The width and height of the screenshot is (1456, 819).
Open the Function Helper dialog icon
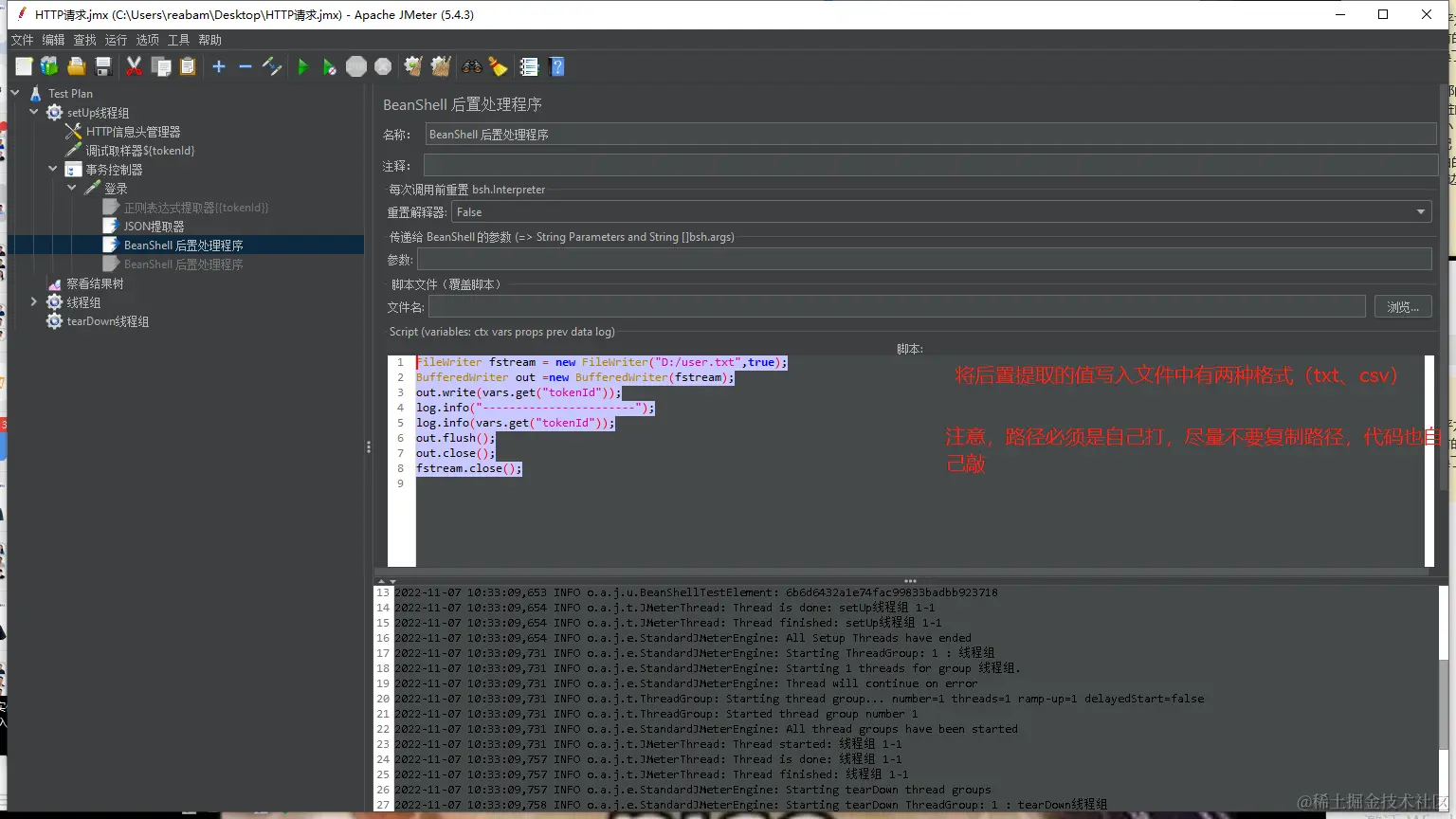[529, 66]
